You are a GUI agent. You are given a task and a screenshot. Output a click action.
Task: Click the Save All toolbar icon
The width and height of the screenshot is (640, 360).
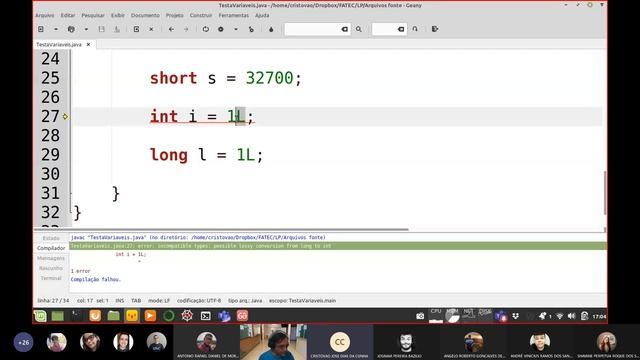(x=117, y=29)
